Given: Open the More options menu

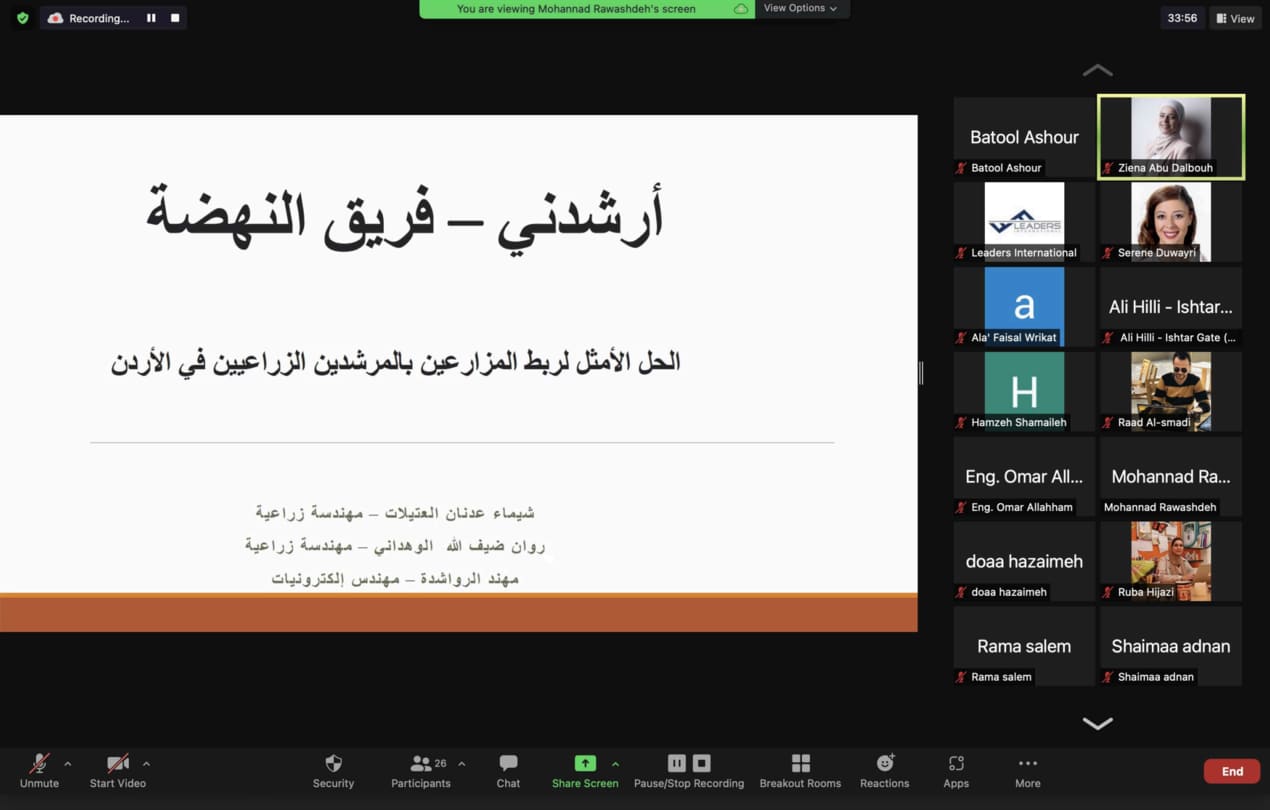Looking at the screenshot, I should (x=1028, y=771).
